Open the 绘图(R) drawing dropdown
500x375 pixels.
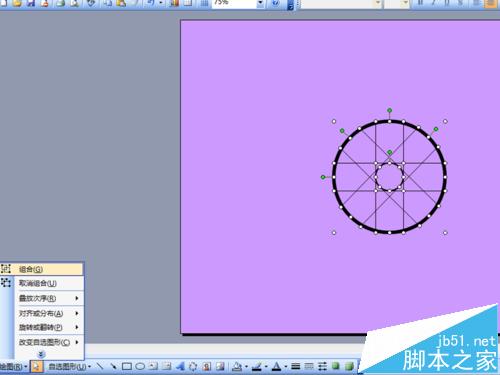(13, 367)
